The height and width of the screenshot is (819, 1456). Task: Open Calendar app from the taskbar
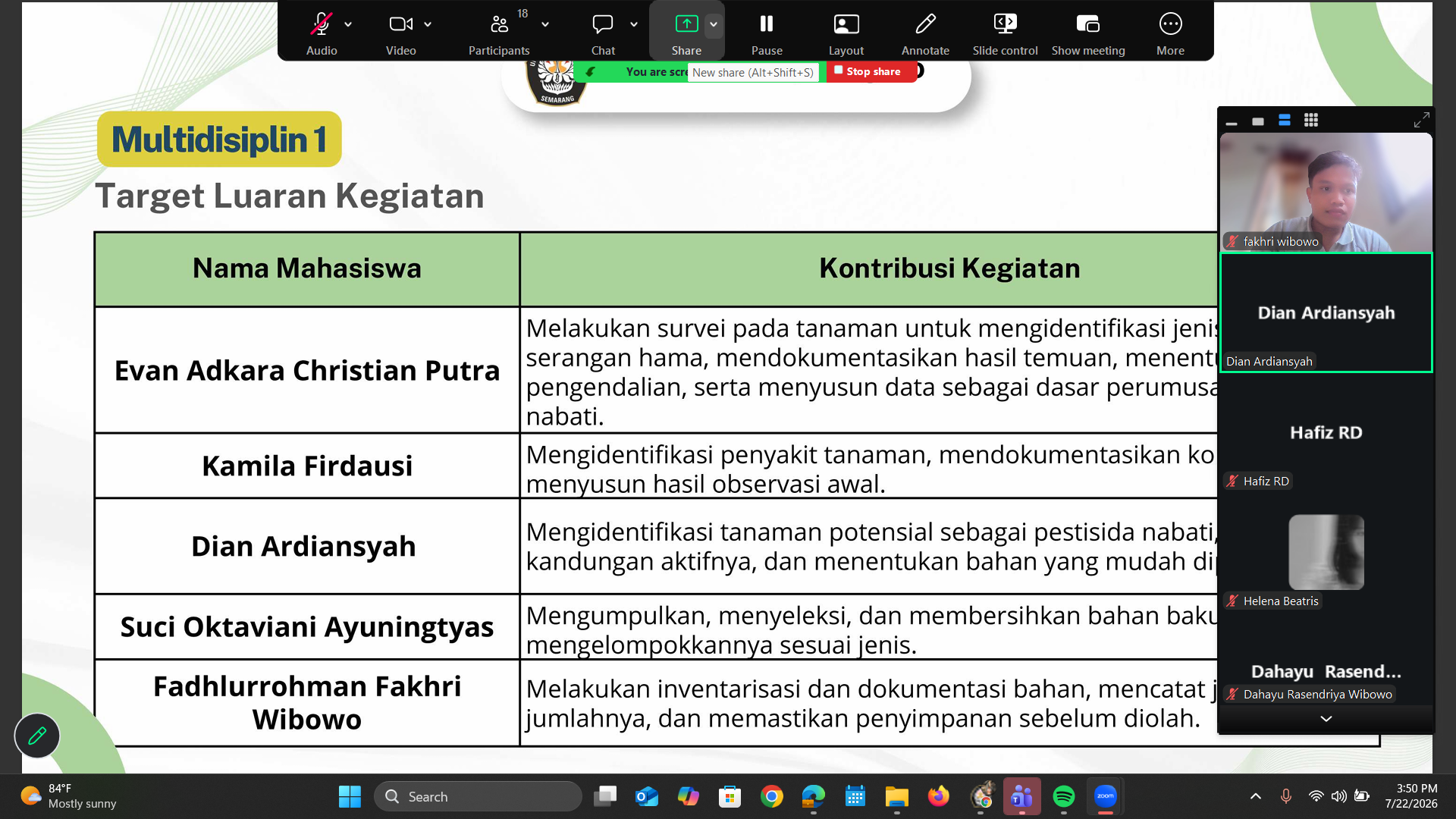click(x=855, y=796)
